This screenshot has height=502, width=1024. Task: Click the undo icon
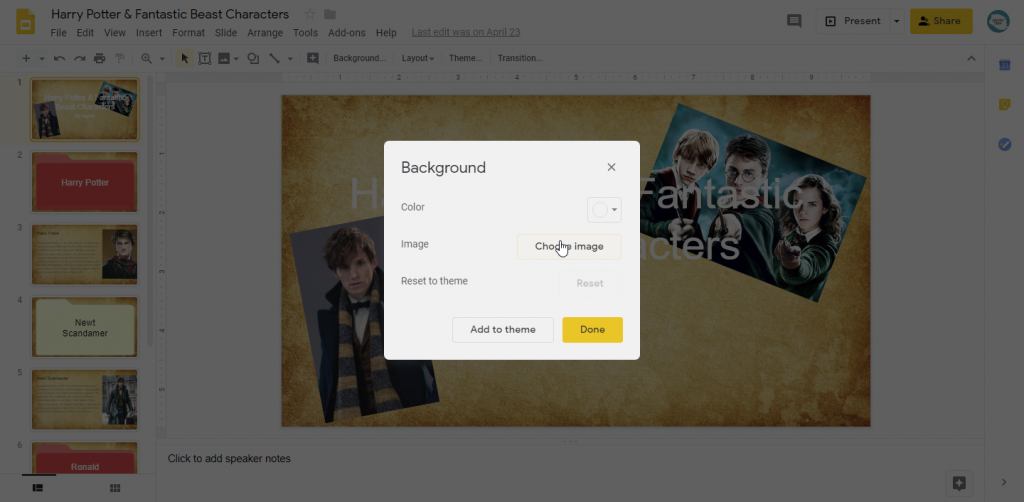point(59,58)
